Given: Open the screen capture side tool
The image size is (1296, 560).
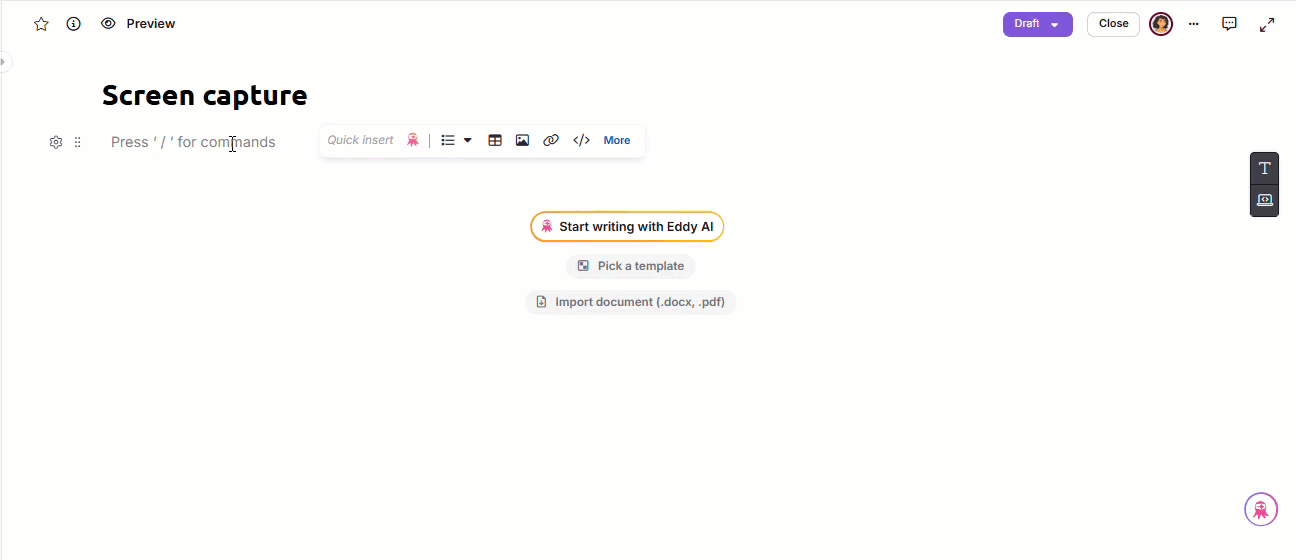Looking at the screenshot, I should [1264, 200].
